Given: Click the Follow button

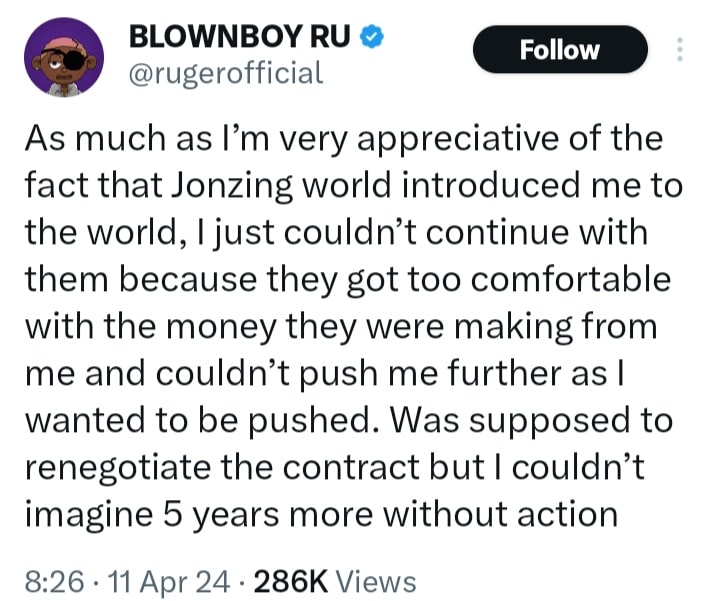Looking at the screenshot, I should coord(560,49).
